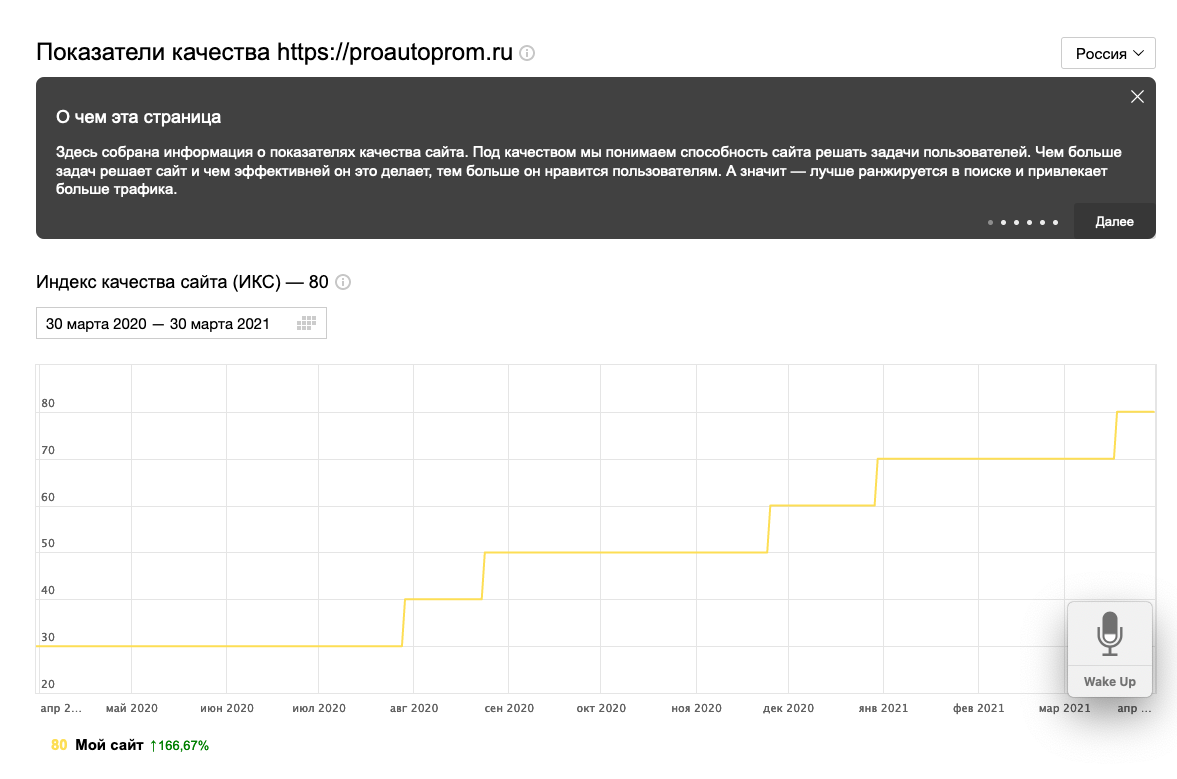Select the third pagination dot in banner
Screen dimensions: 1177x779
(1016, 222)
